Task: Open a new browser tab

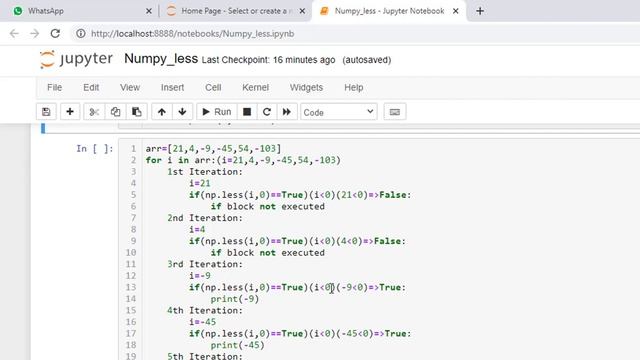Action: point(480,11)
